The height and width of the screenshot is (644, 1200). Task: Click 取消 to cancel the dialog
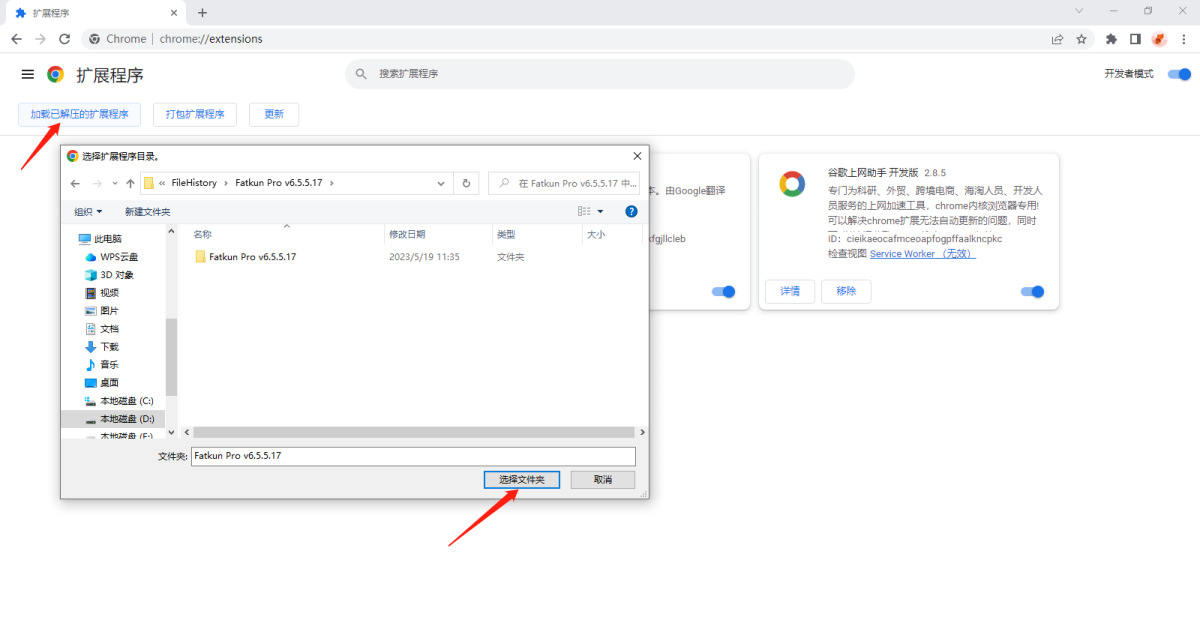pyautogui.click(x=603, y=480)
